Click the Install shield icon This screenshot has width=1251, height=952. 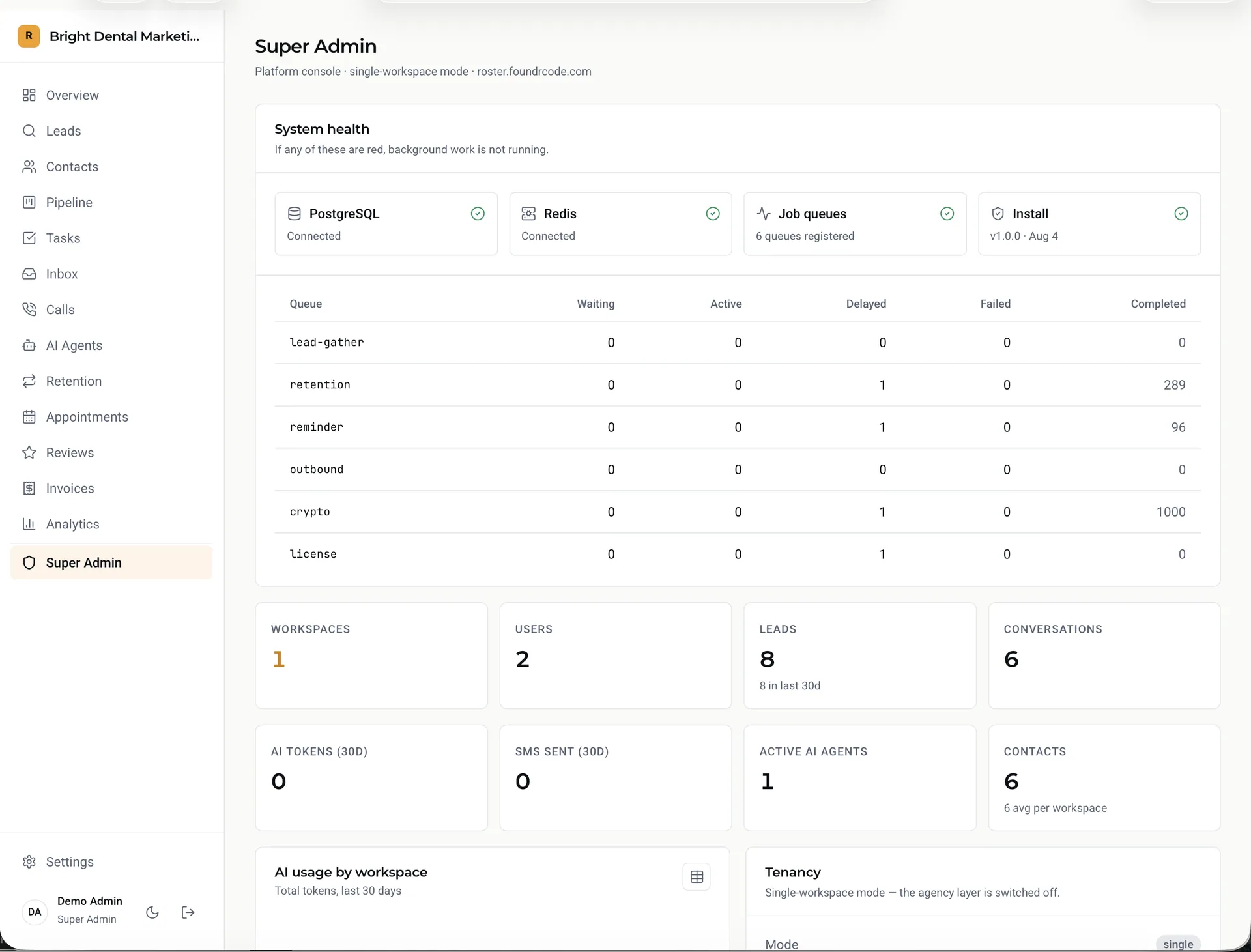point(998,214)
